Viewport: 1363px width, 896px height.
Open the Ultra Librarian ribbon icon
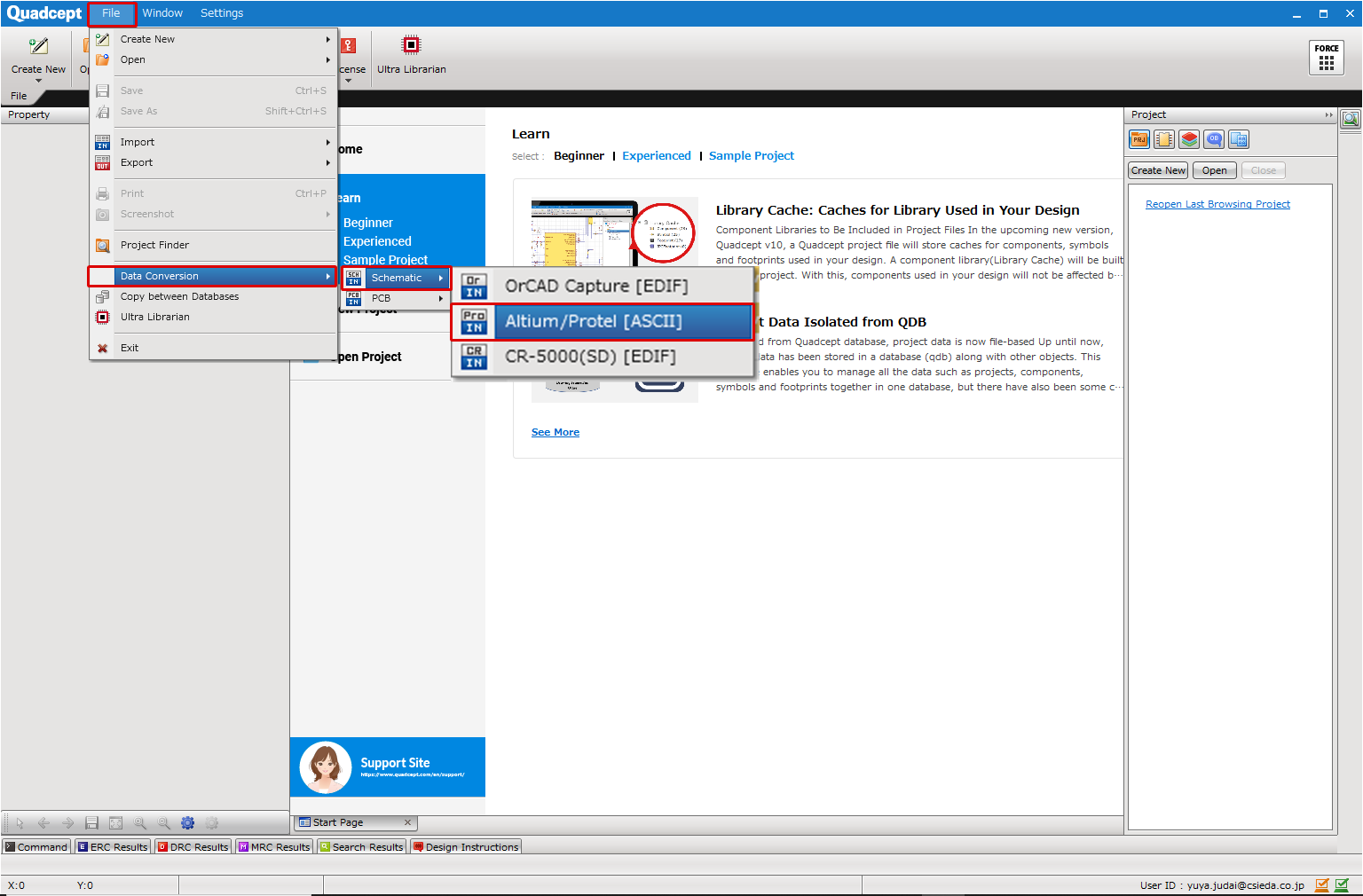(x=411, y=45)
